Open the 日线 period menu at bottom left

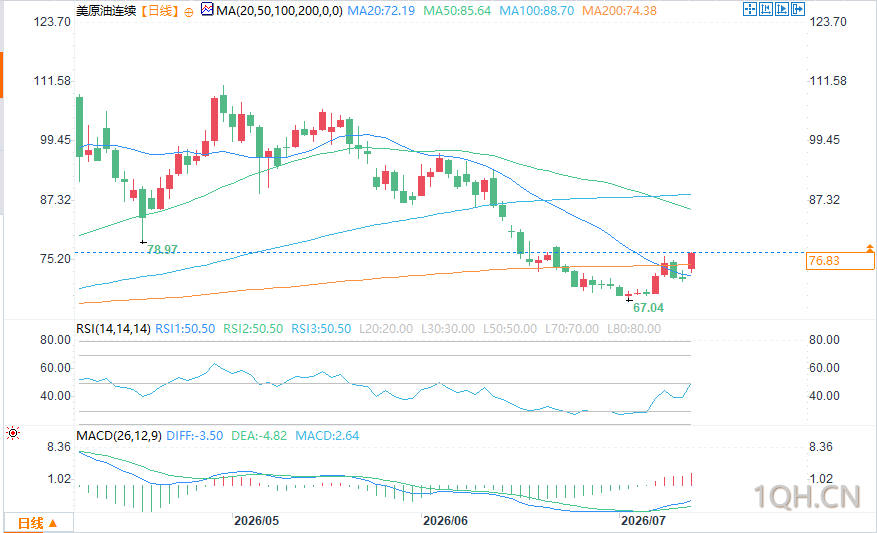coord(38,523)
